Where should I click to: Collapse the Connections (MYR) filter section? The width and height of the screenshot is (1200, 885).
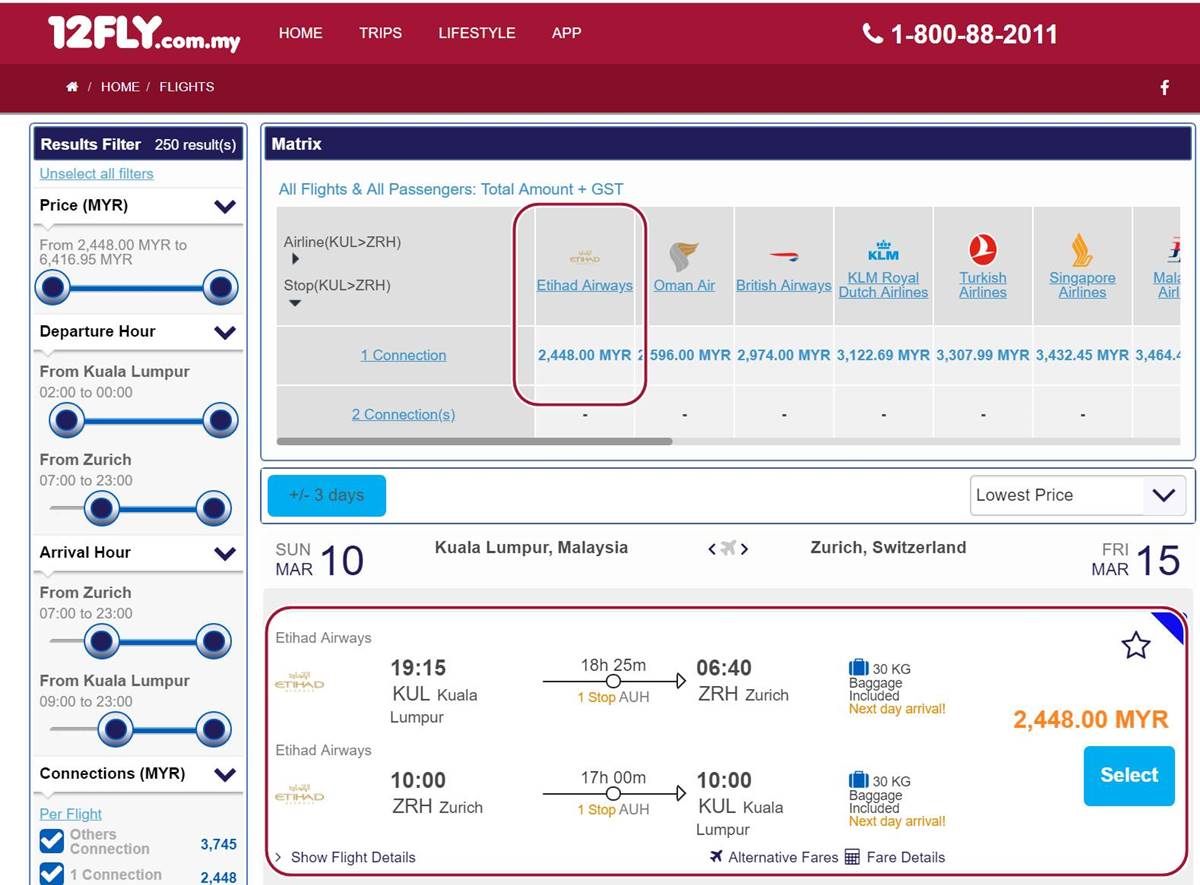coord(225,774)
